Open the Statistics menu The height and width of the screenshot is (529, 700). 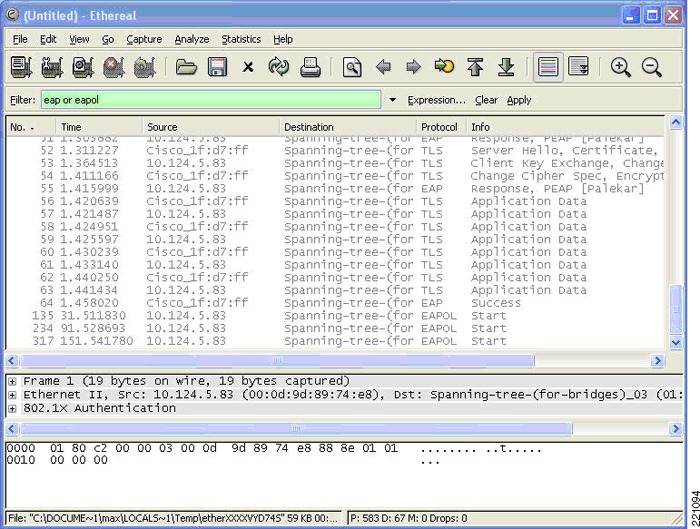pyautogui.click(x=241, y=39)
